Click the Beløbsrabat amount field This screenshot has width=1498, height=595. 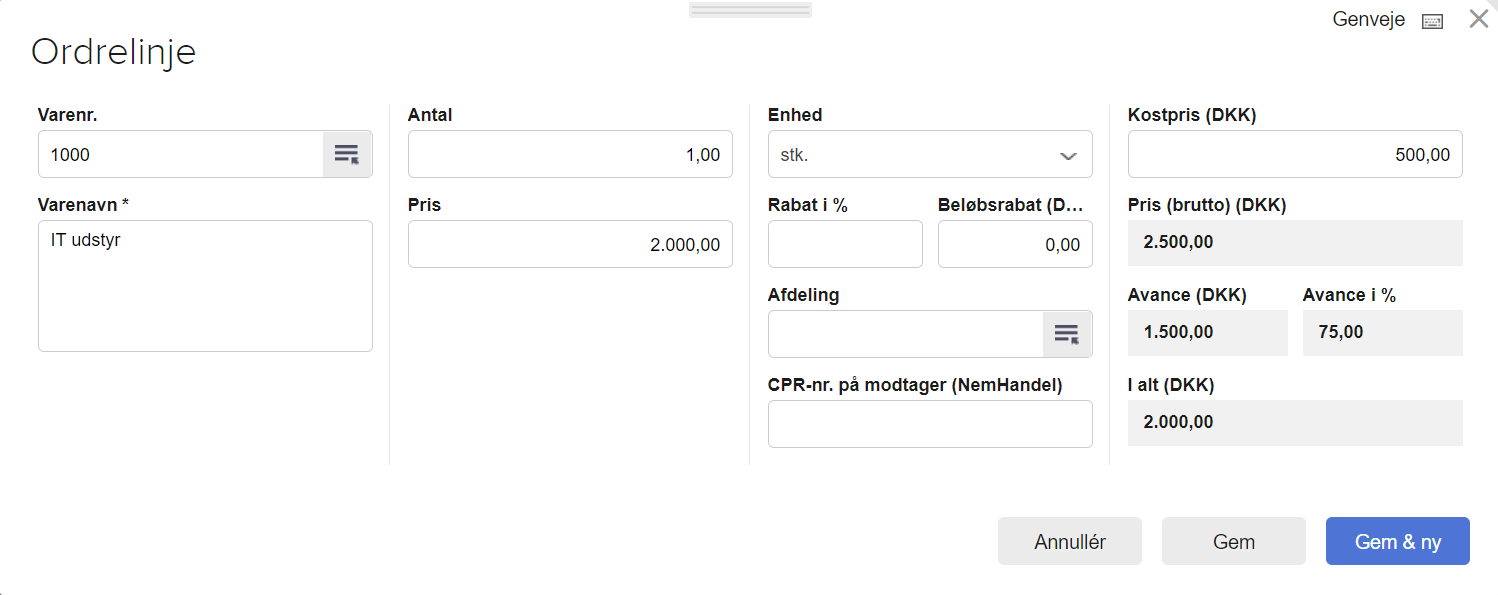click(1014, 244)
